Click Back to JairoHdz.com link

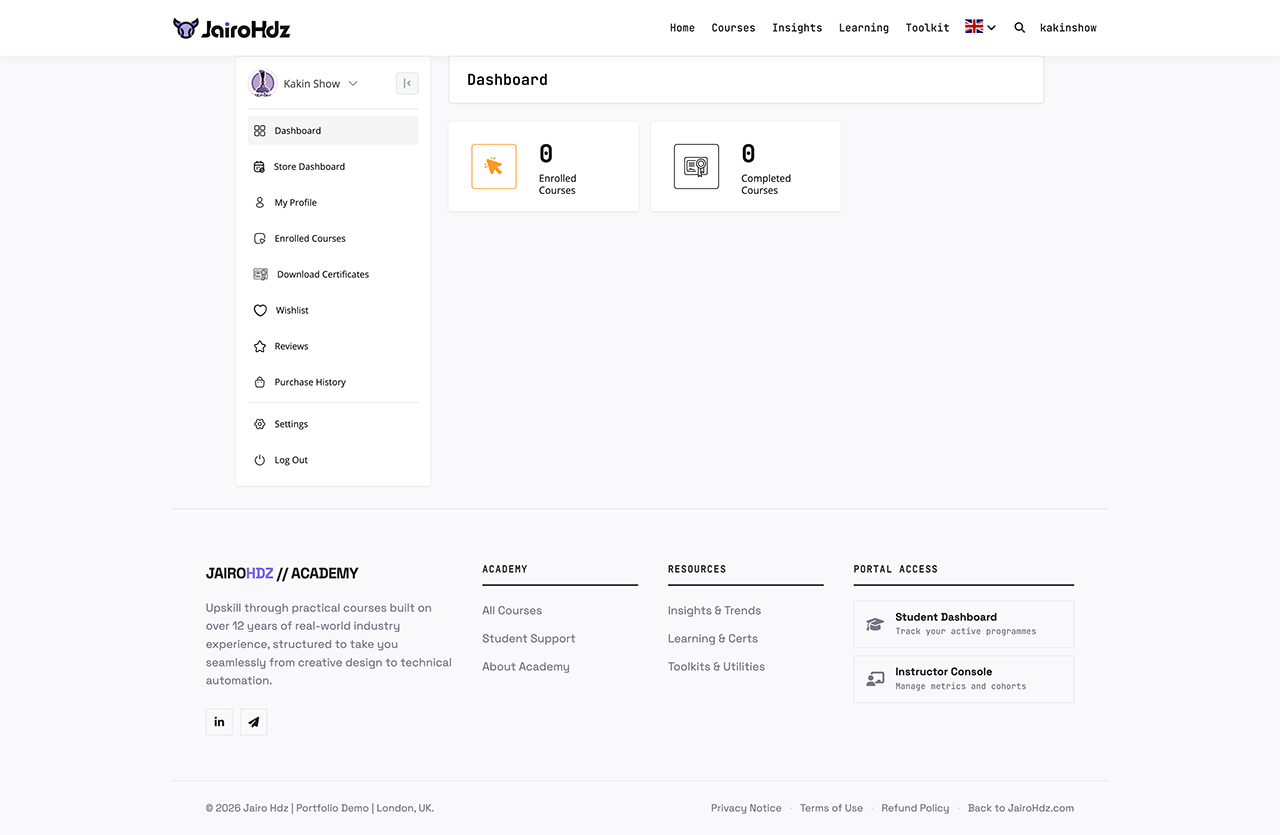[x=1021, y=808]
